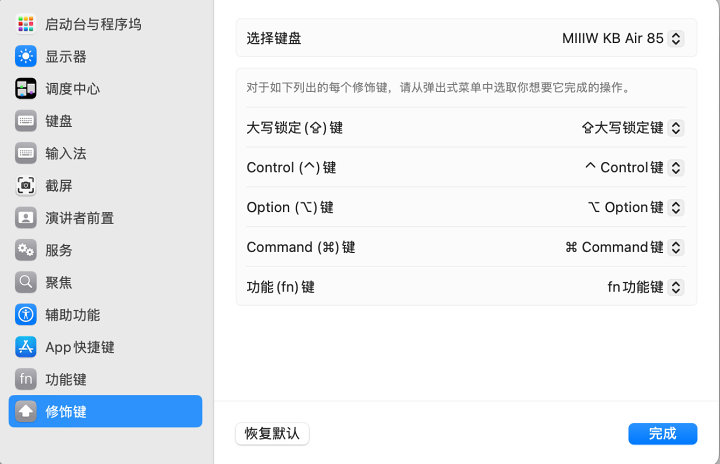Click the blue 完成 button

(x=662, y=433)
